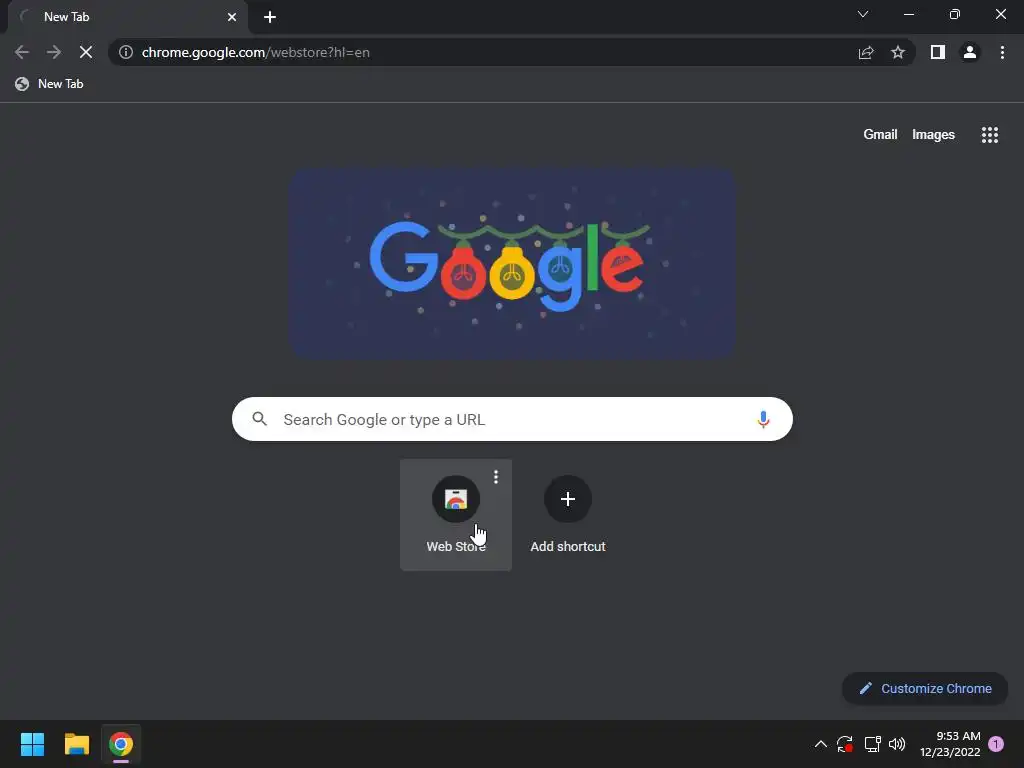Viewport: 1024px width, 768px height.
Task: Open File Explorer from taskbar
Action: 76,744
